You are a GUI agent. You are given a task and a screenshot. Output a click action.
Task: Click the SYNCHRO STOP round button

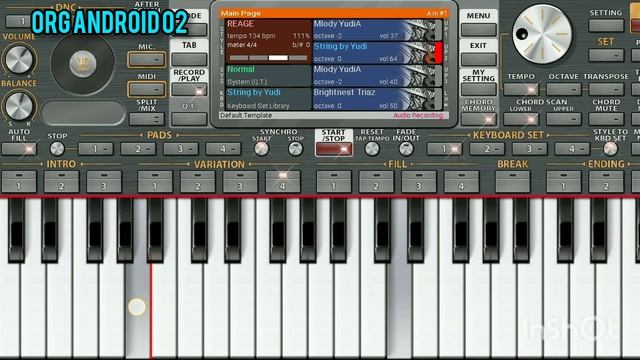296,149
